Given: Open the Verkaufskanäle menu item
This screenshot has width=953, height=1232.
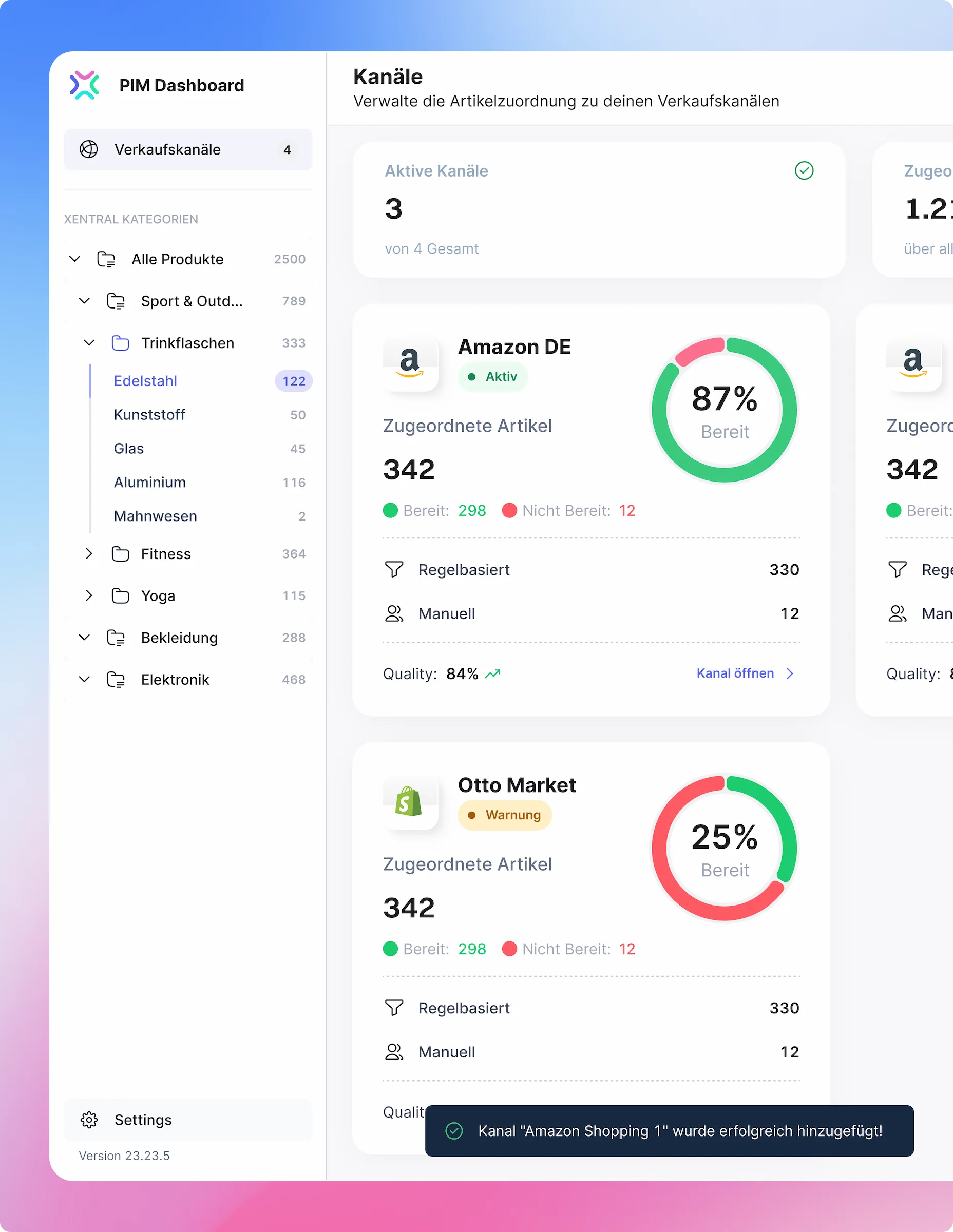Looking at the screenshot, I should tap(188, 149).
